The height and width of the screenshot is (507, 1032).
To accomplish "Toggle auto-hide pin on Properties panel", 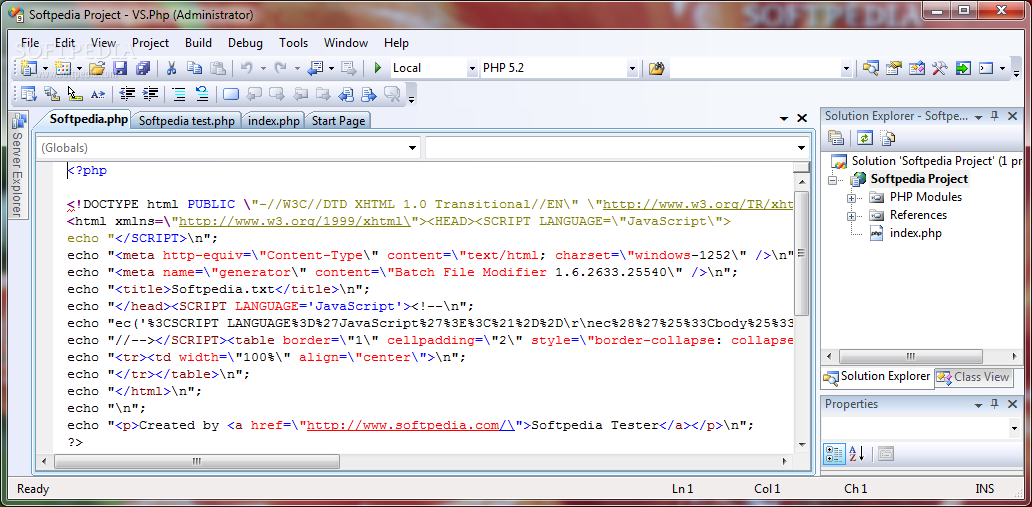I will (994, 404).
